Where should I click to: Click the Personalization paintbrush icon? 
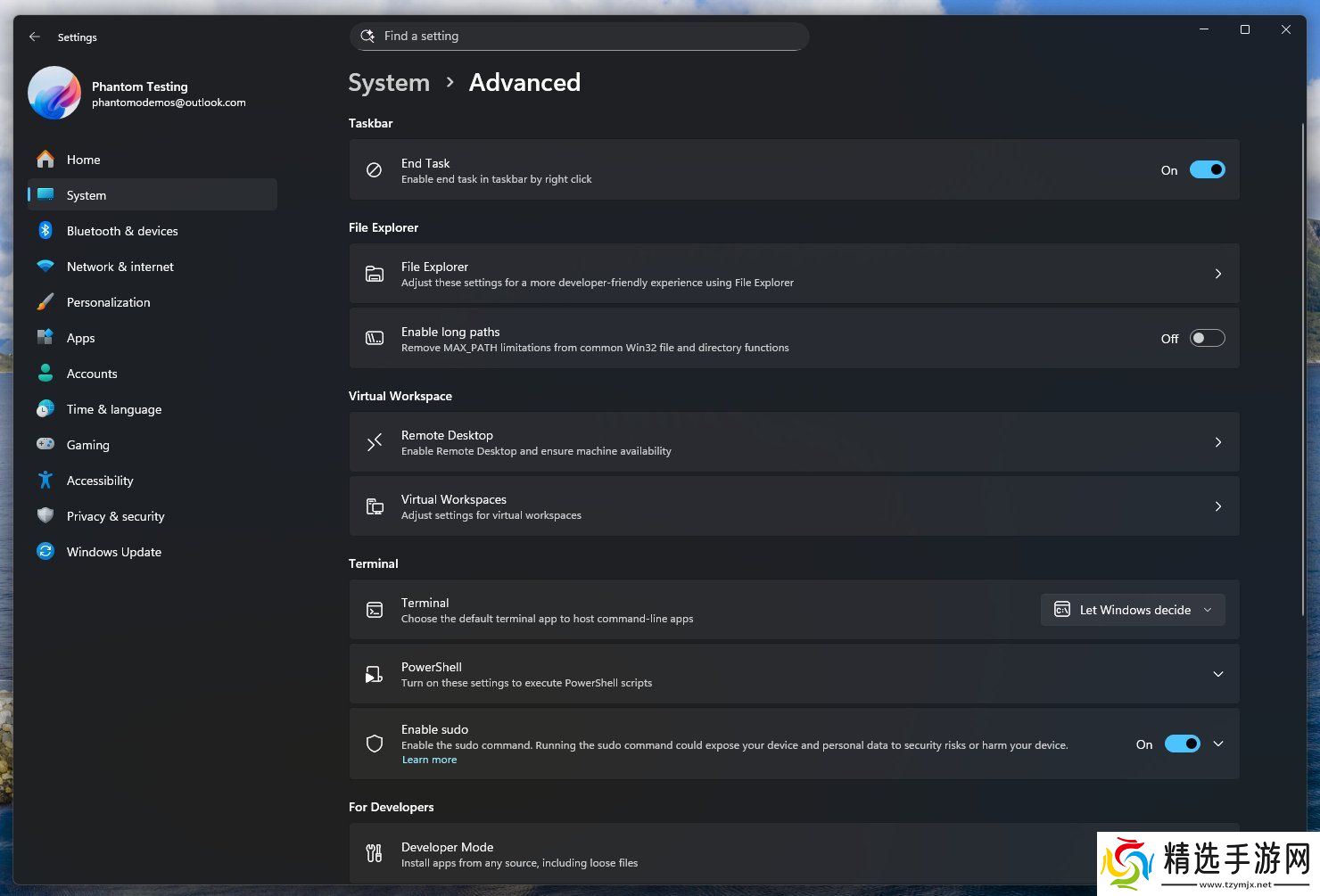click(45, 302)
